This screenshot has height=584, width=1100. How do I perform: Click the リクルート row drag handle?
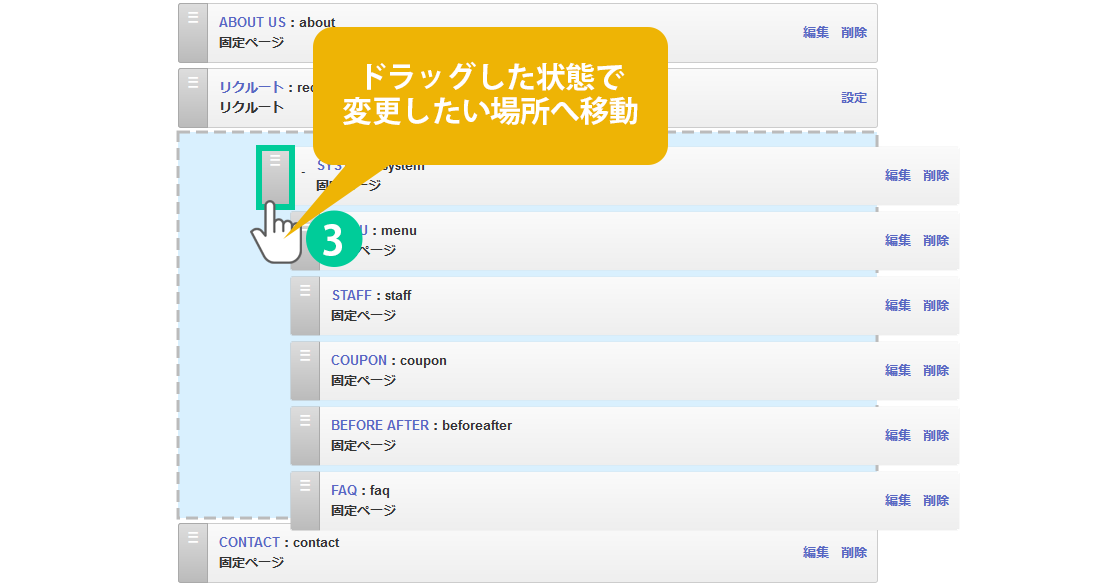193,97
